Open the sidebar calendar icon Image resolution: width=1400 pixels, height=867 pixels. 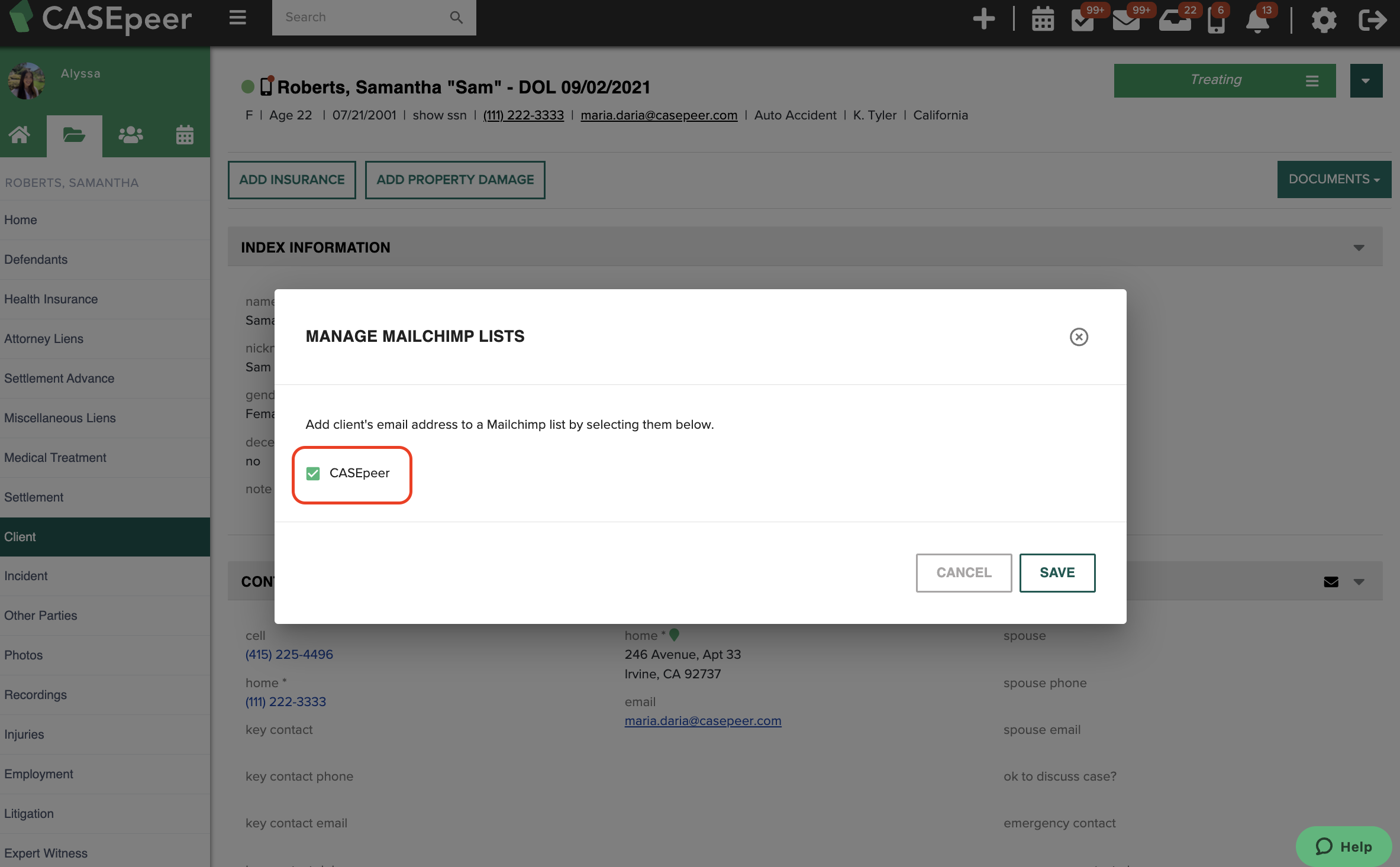185,135
